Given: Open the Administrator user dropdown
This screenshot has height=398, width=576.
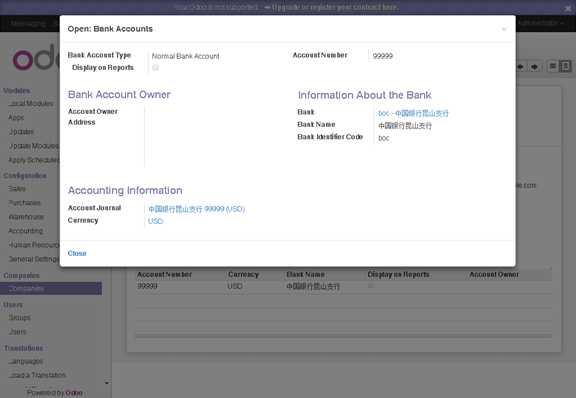Looking at the screenshot, I should (540, 23).
